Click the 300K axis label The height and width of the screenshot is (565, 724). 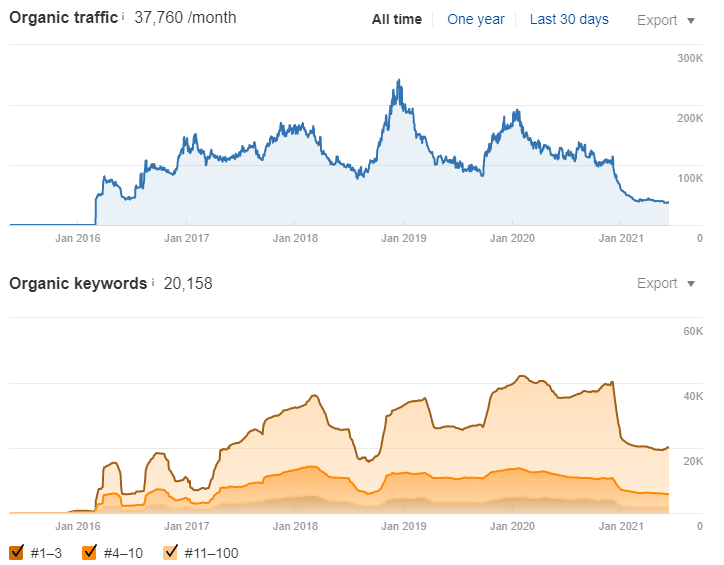690,58
